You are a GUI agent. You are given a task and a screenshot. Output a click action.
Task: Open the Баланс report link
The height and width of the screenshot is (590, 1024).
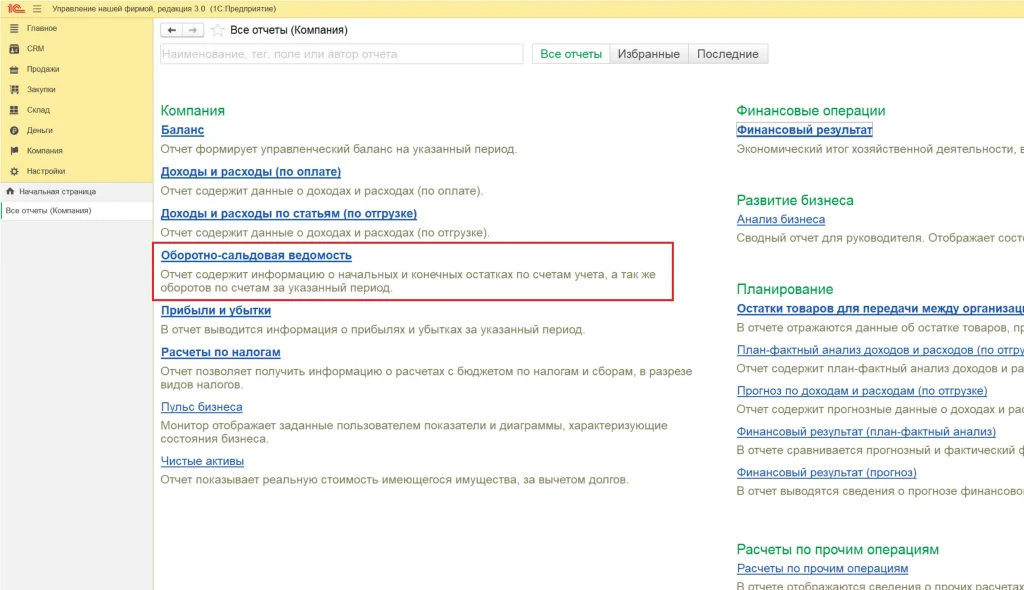click(182, 130)
